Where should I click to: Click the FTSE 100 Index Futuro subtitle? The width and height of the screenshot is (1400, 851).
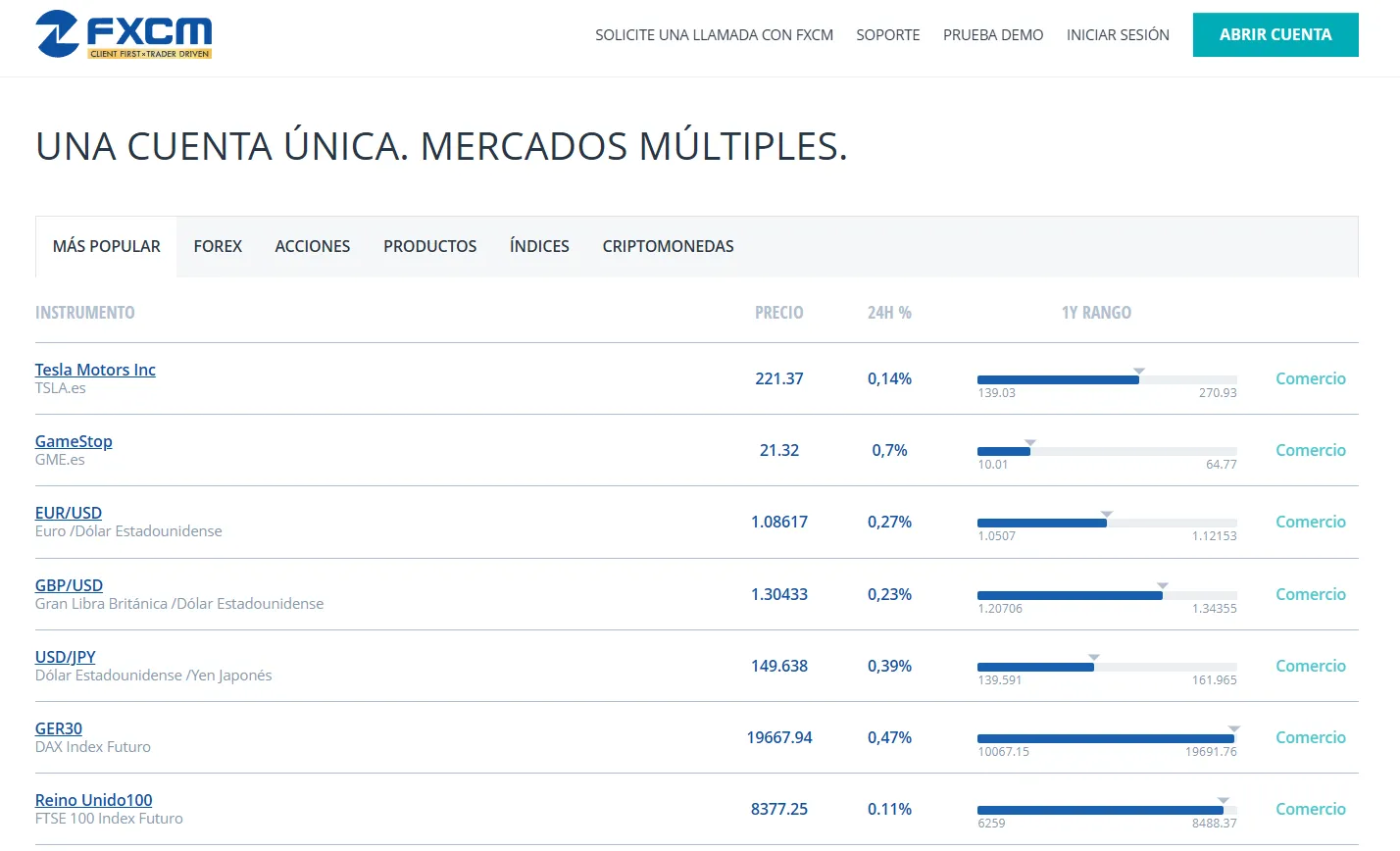[109, 819]
